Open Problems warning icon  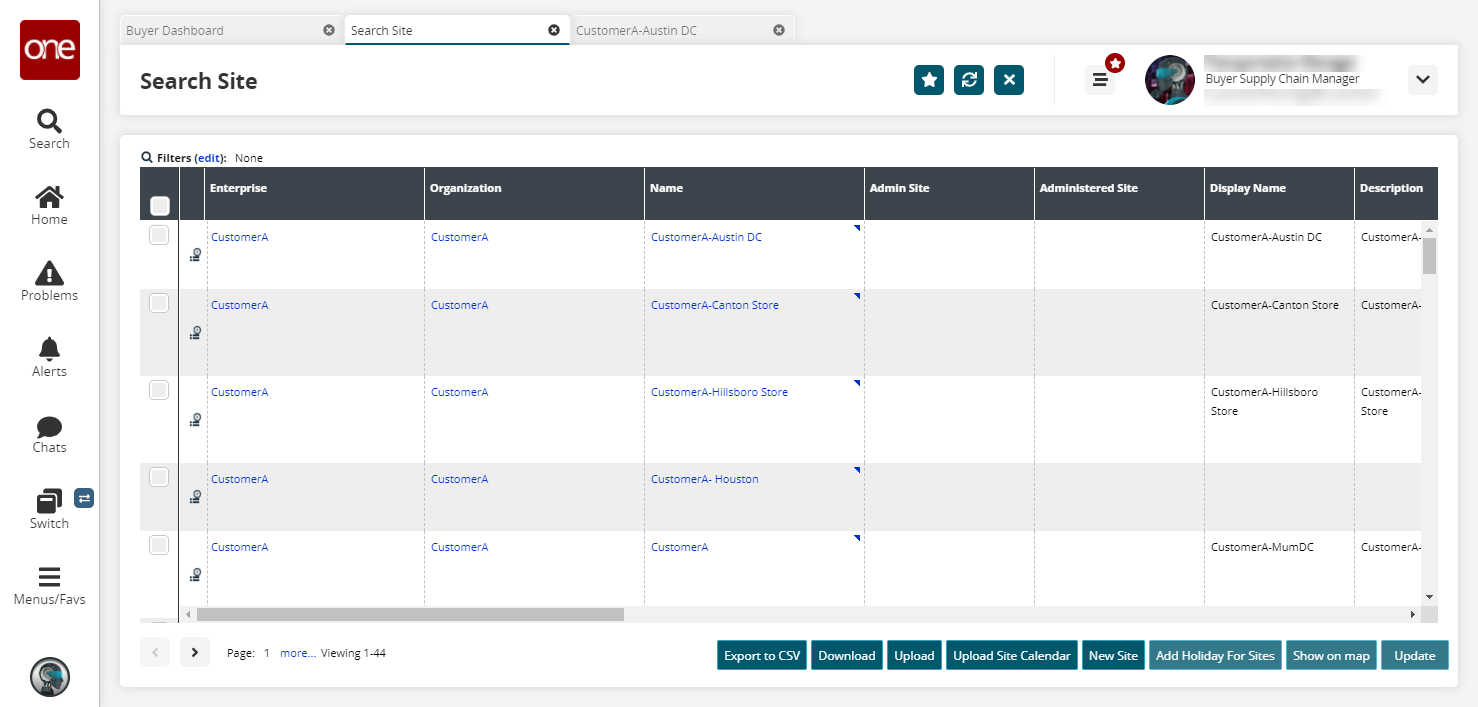point(49,281)
